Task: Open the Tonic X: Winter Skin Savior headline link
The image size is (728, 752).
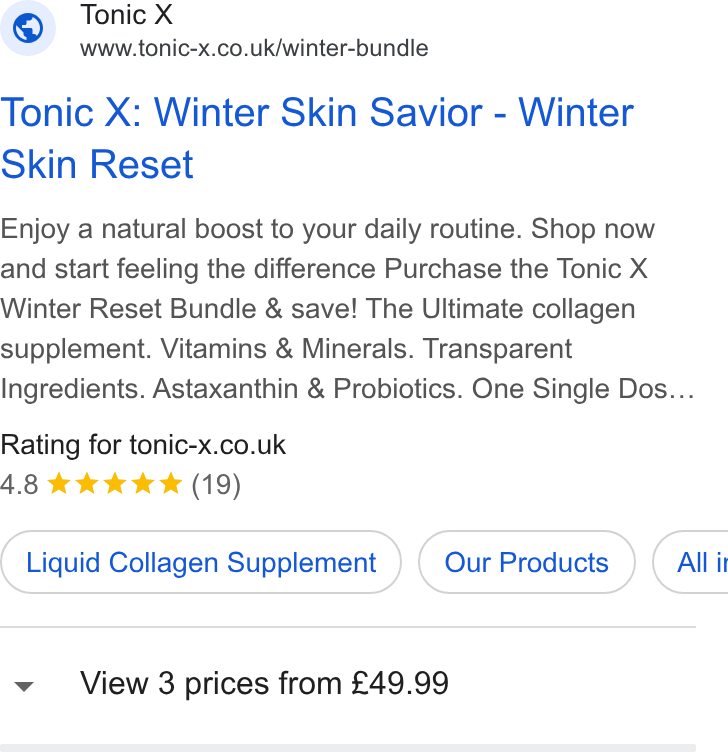Action: point(317,138)
